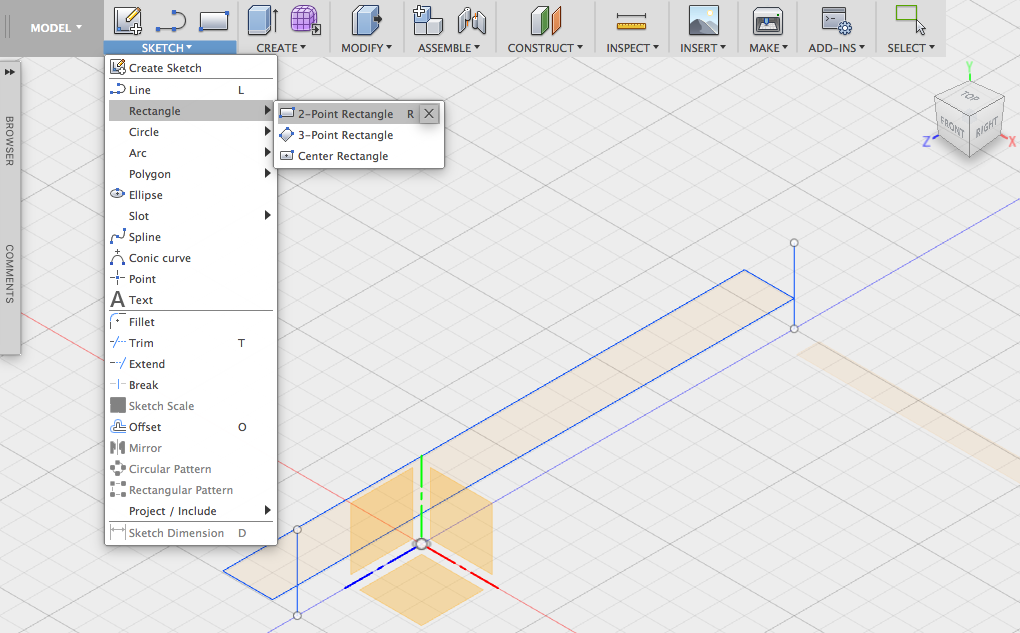Open the BROWSER side tab

pos(10,141)
